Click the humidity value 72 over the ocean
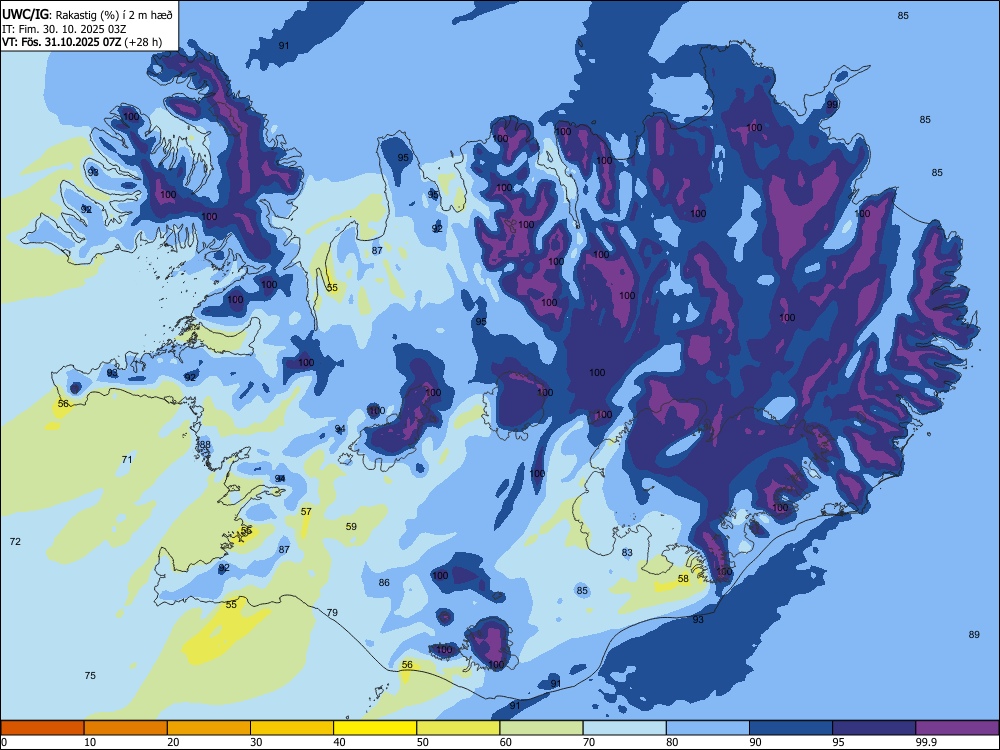 15,541
